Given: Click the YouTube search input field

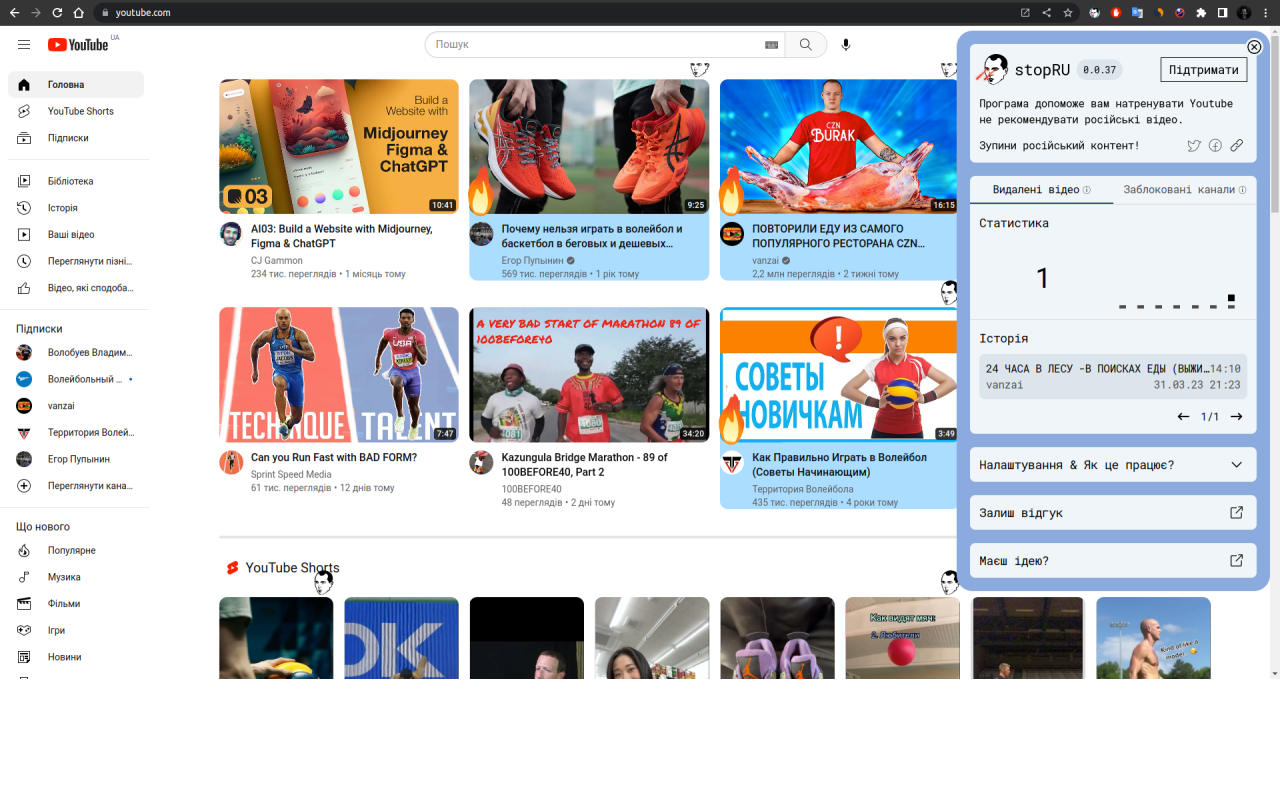Looking at the screenshot, I should [595, 45].
